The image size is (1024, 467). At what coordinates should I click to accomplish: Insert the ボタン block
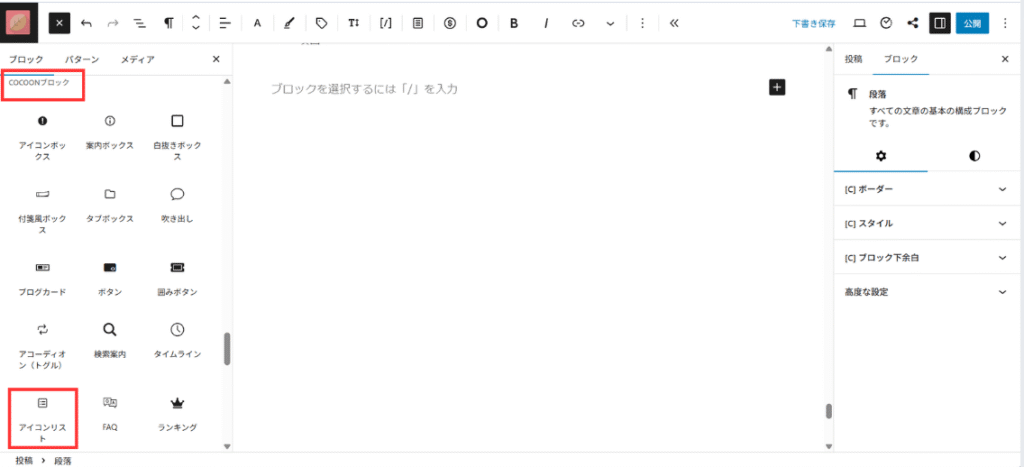pos(110,278)
